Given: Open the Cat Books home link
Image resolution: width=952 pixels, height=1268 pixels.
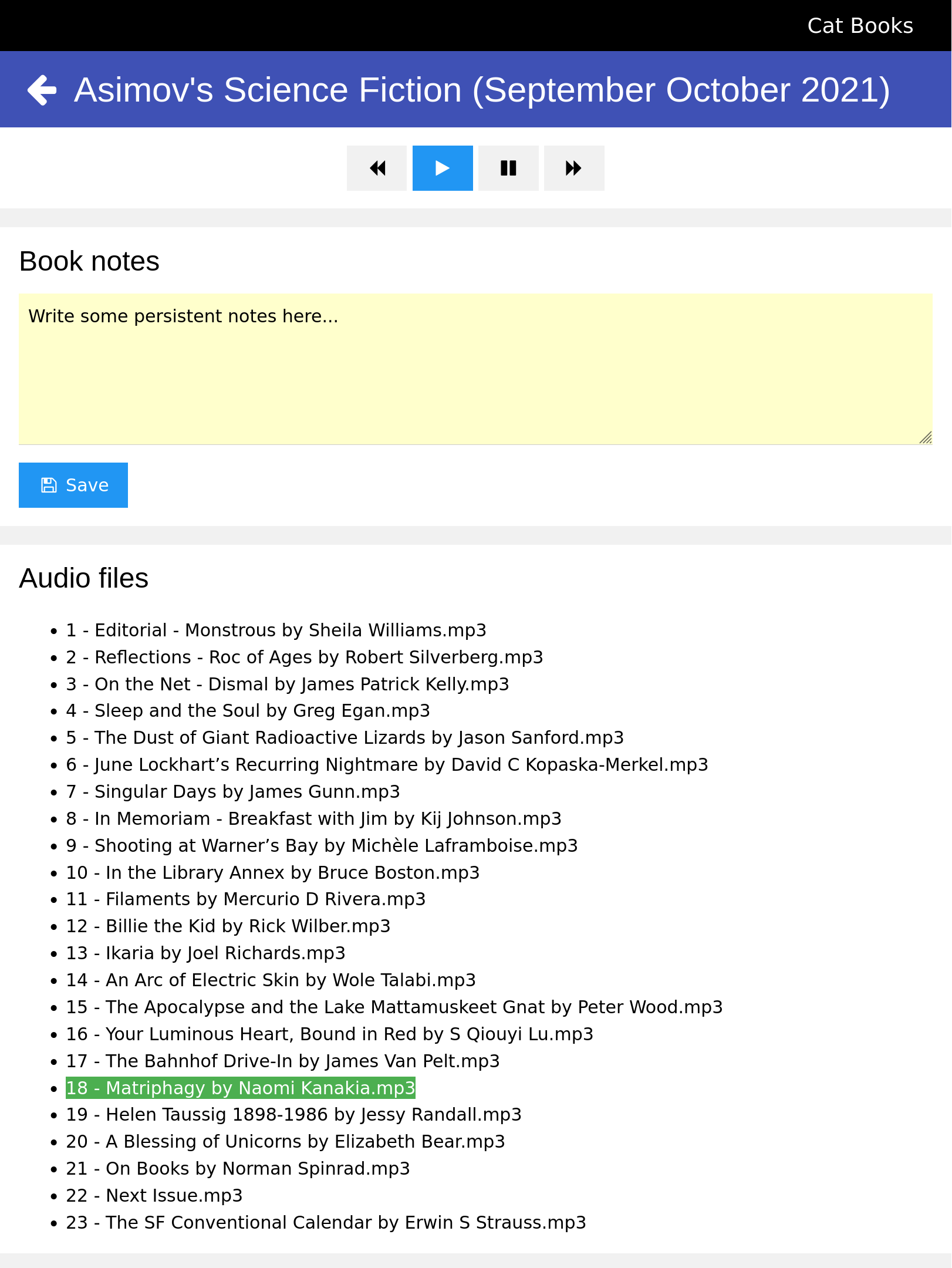Looking at the screenshot, I should click(x=860, y=26).
